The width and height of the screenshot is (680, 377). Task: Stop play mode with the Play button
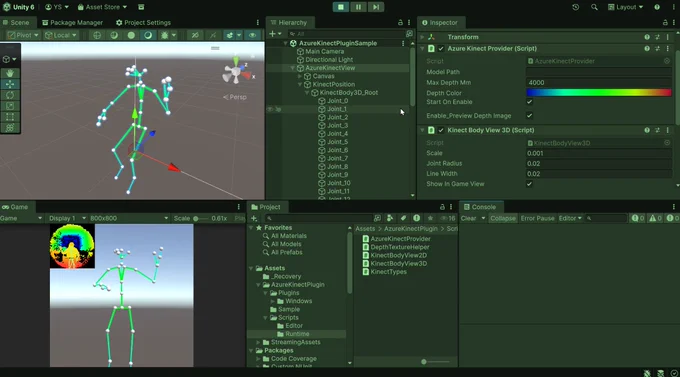340,7
